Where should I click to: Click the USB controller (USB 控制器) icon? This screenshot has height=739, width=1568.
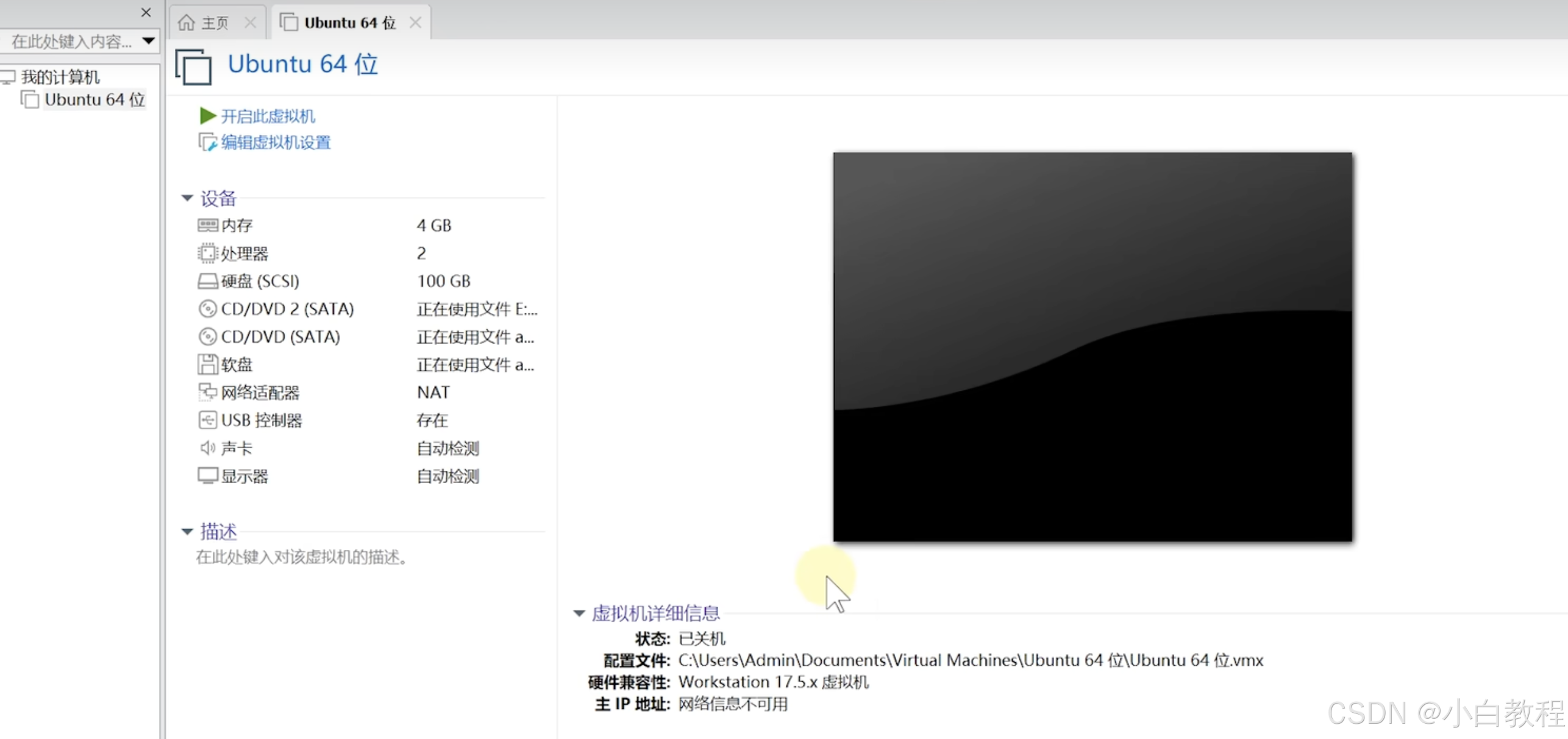pos(207,420)
